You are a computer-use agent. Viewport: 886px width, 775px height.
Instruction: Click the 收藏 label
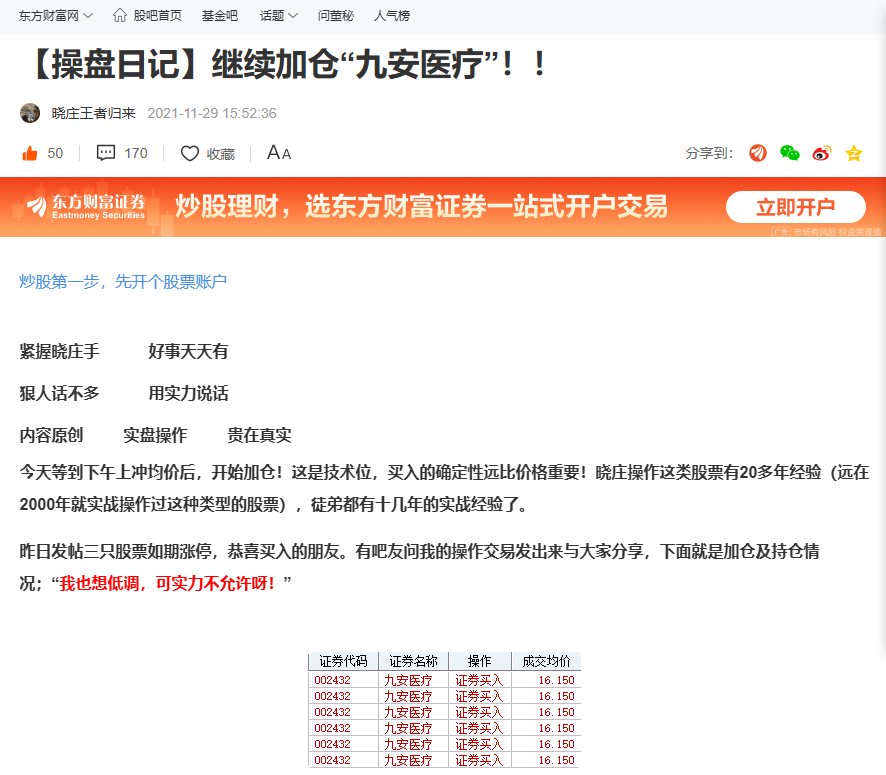point(220,154)
